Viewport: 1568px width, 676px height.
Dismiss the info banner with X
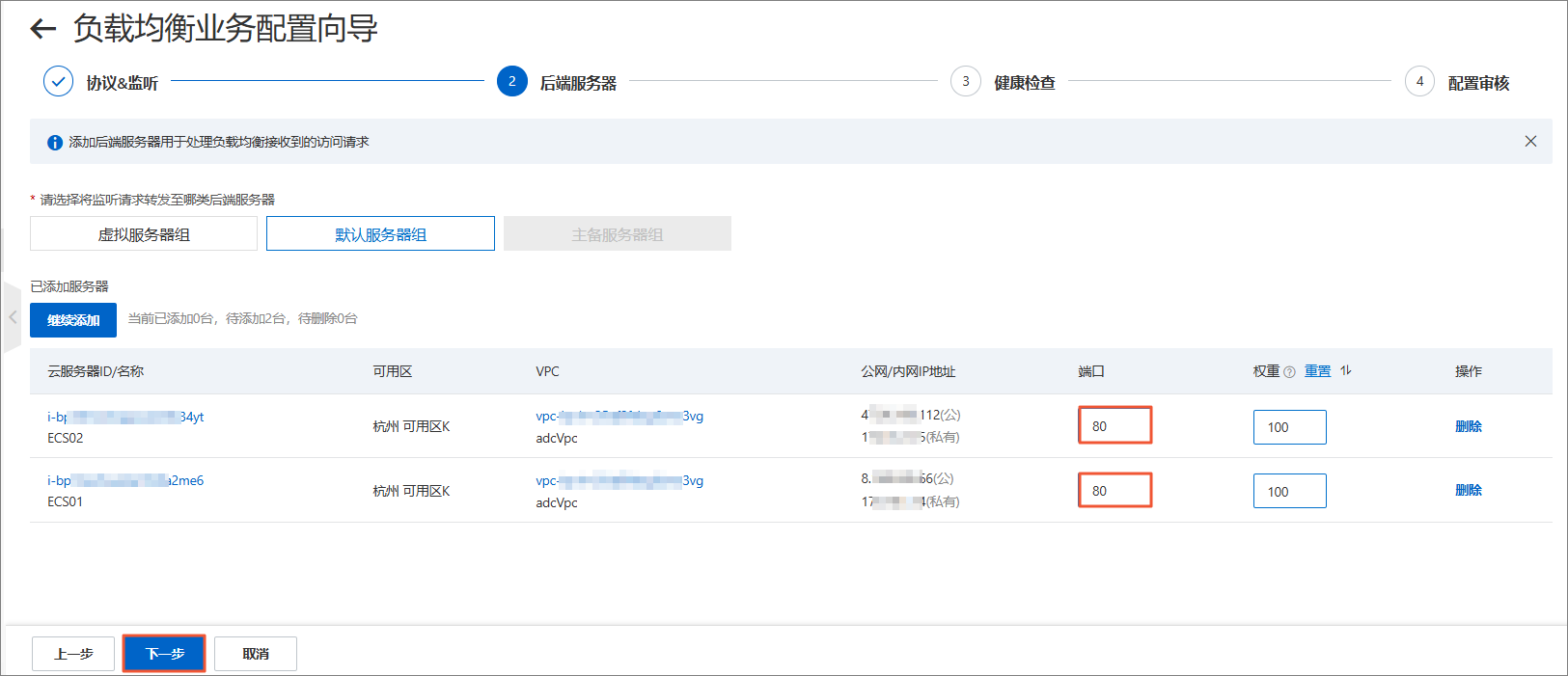[x=1530, y=141]
